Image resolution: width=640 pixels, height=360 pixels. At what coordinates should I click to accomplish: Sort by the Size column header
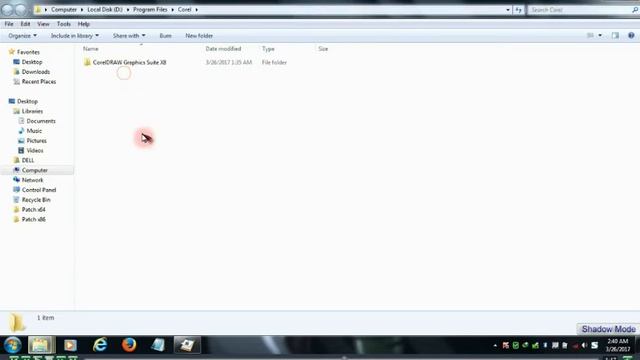coord(323,49)
